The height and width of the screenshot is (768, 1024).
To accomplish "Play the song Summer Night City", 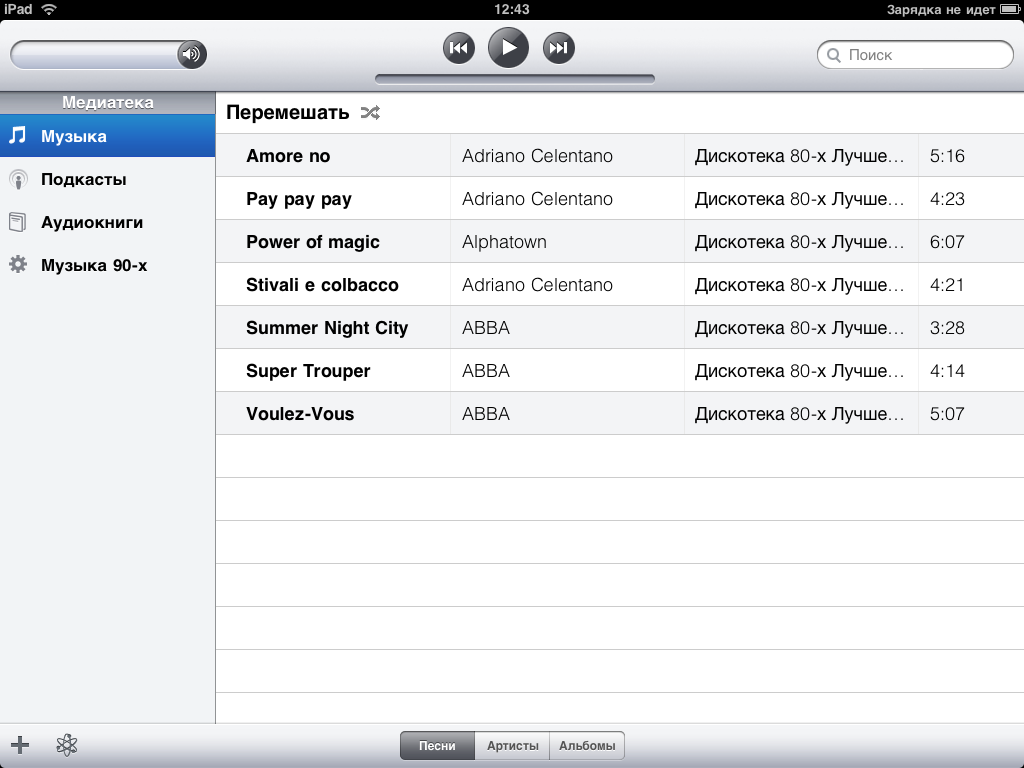I will pos(327,328).
